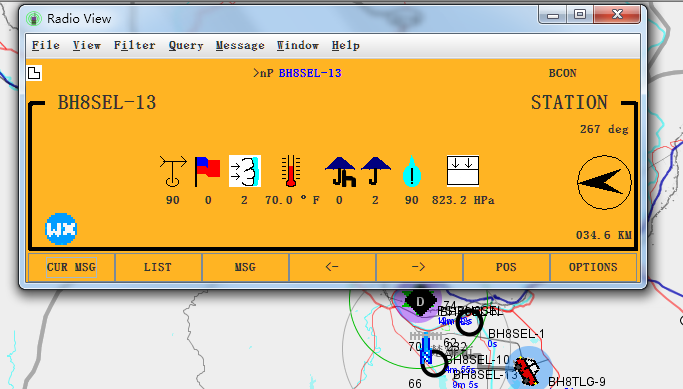Click the wind speed flag icon

[207, 171]
